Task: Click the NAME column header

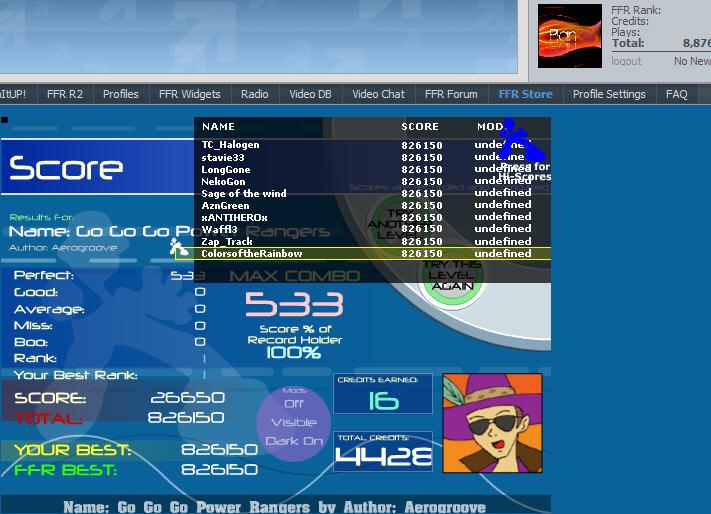Action: pyautogui.click(x=219, y=126)
